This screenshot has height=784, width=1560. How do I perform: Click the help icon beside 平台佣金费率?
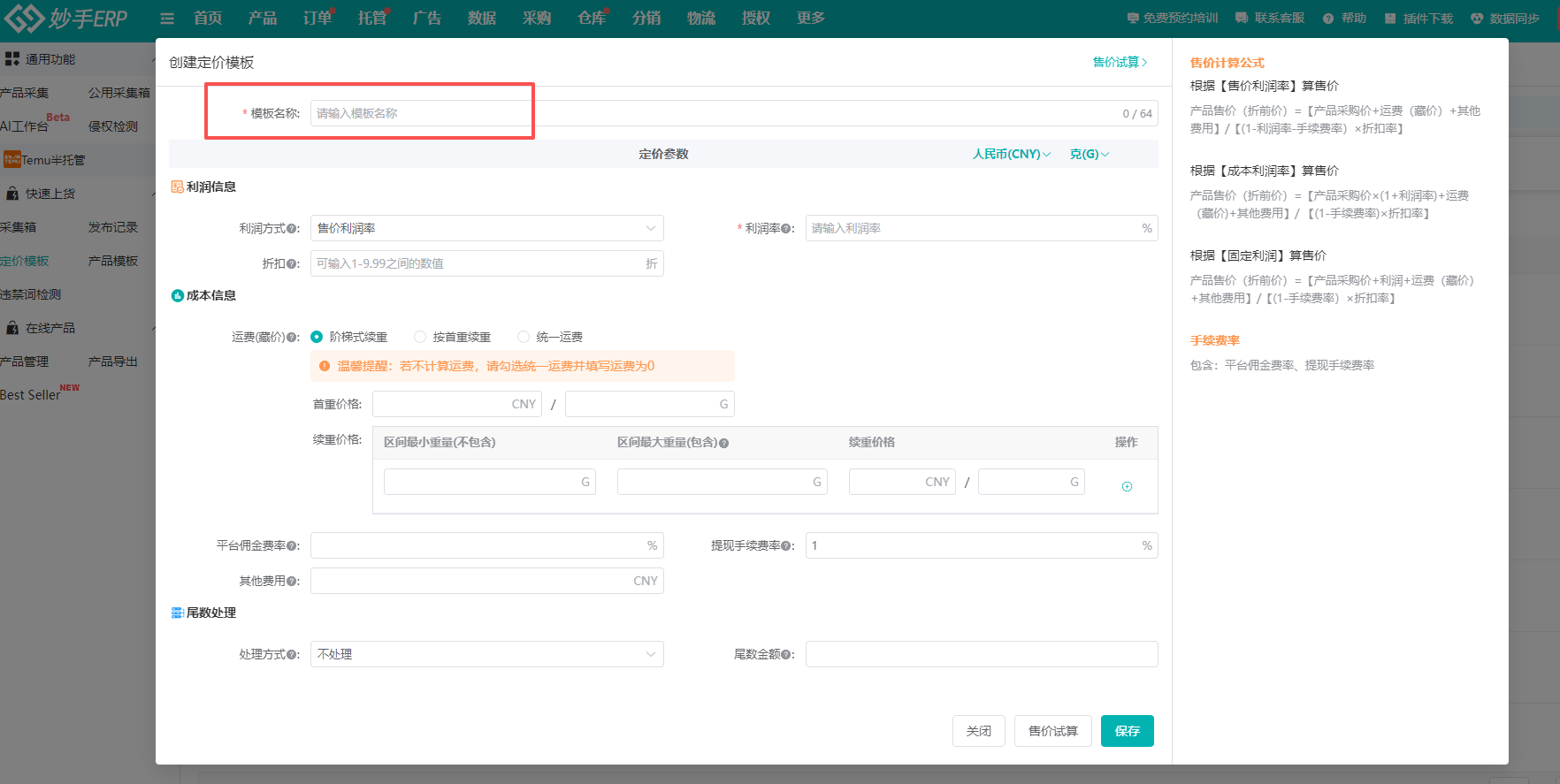[x=293, y=546]
